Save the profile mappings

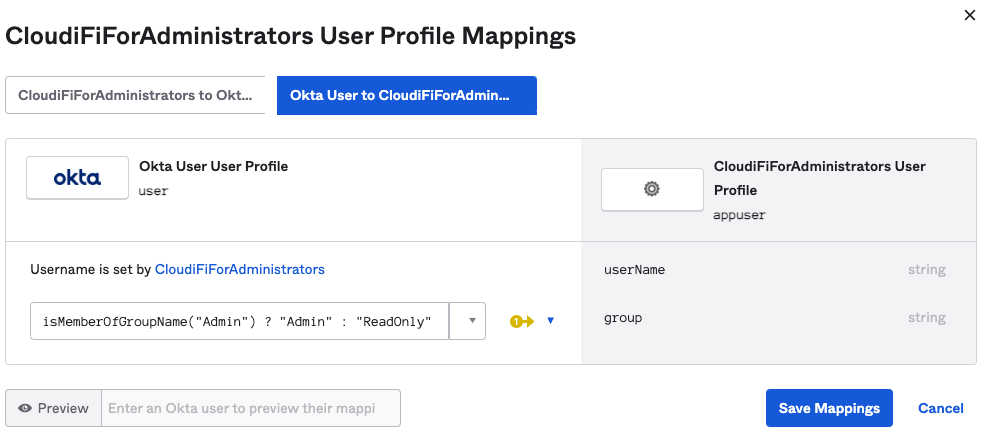(829, 408)
